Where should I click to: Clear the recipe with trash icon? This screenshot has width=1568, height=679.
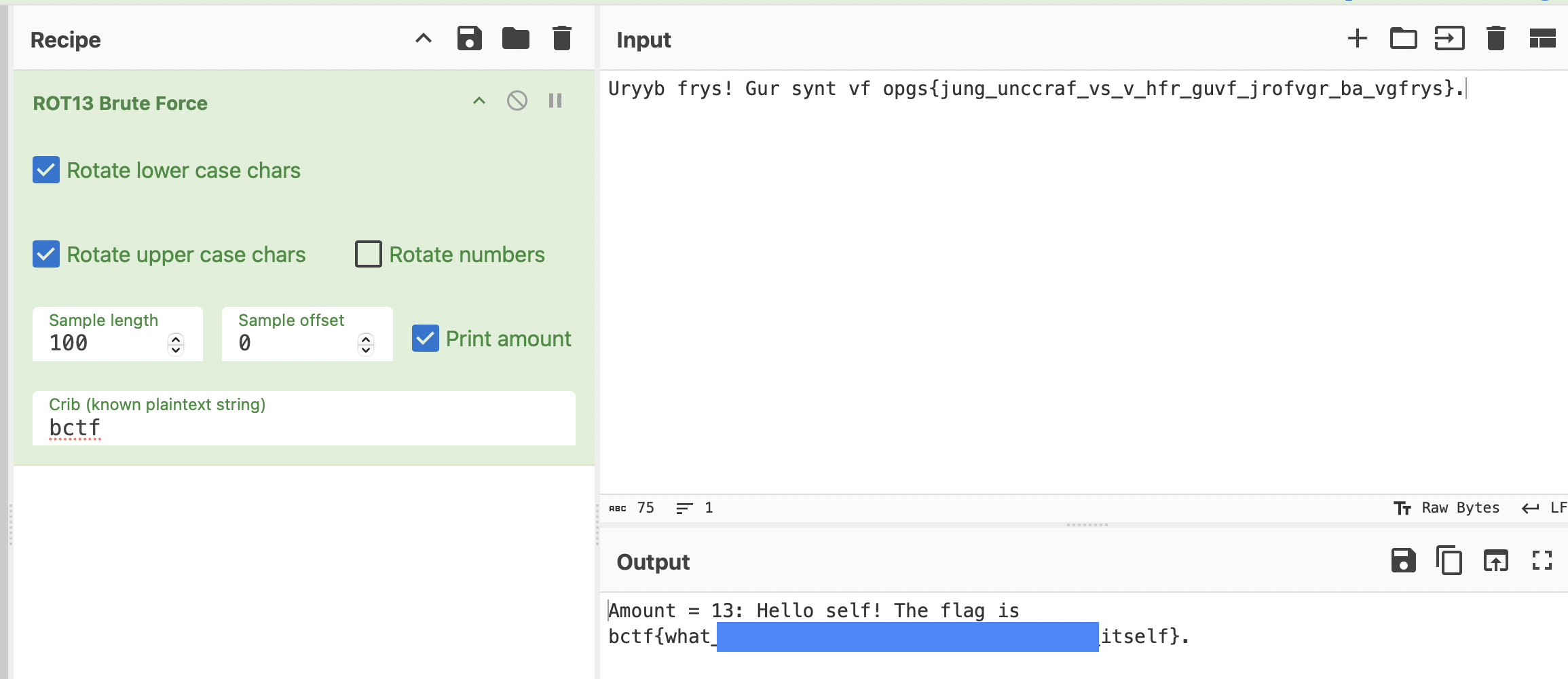coord(561,39)
